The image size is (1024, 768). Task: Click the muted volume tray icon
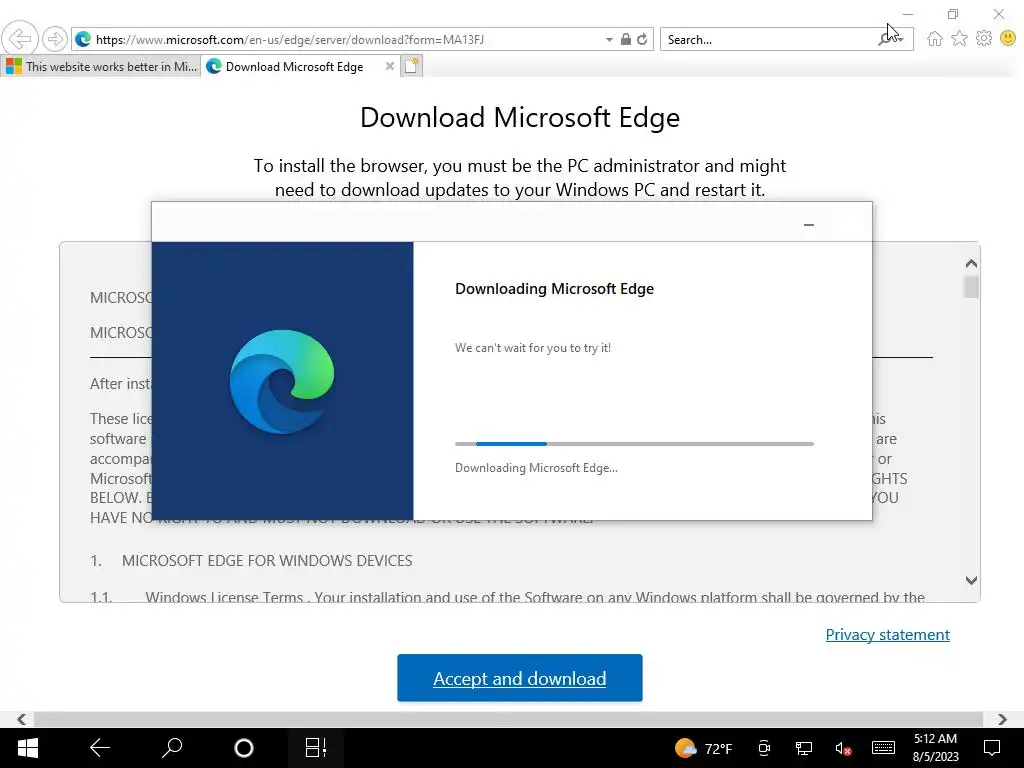click(x=843, y=748)
